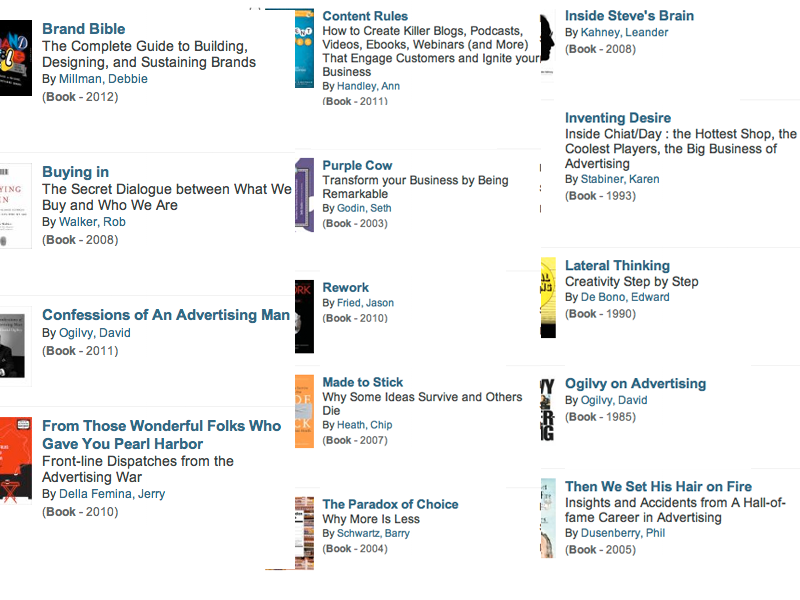
Task: Click author link Millman, Debbie
Action: [103, 79]
